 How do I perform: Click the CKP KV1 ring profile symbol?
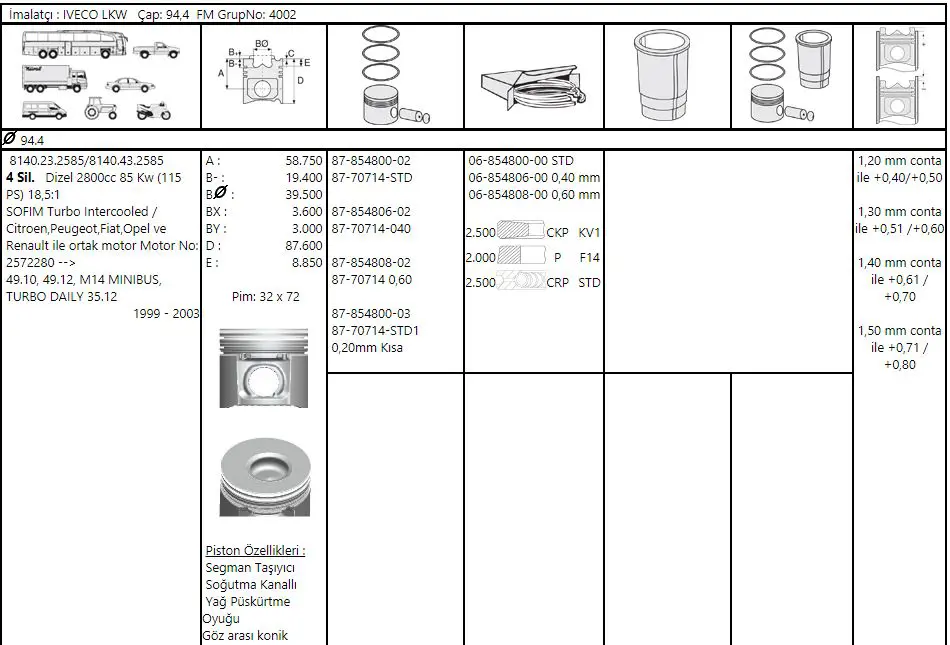pyautogui.click(x=520, y=232)
